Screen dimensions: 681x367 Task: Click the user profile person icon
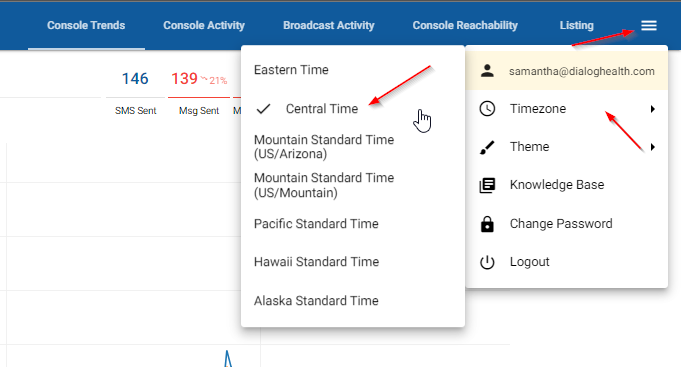point(487,71)
